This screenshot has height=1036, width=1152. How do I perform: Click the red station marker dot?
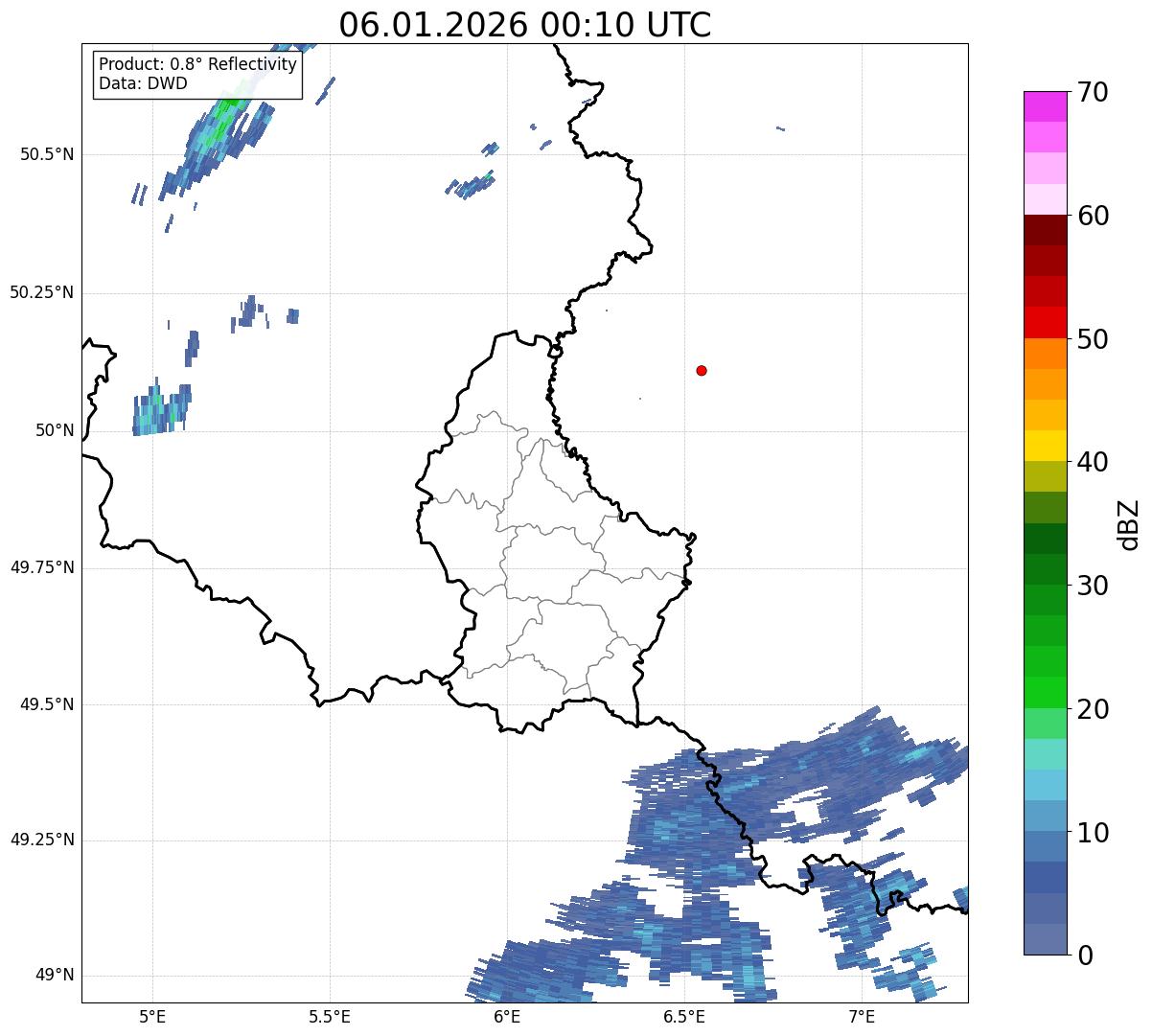(702, 370)
